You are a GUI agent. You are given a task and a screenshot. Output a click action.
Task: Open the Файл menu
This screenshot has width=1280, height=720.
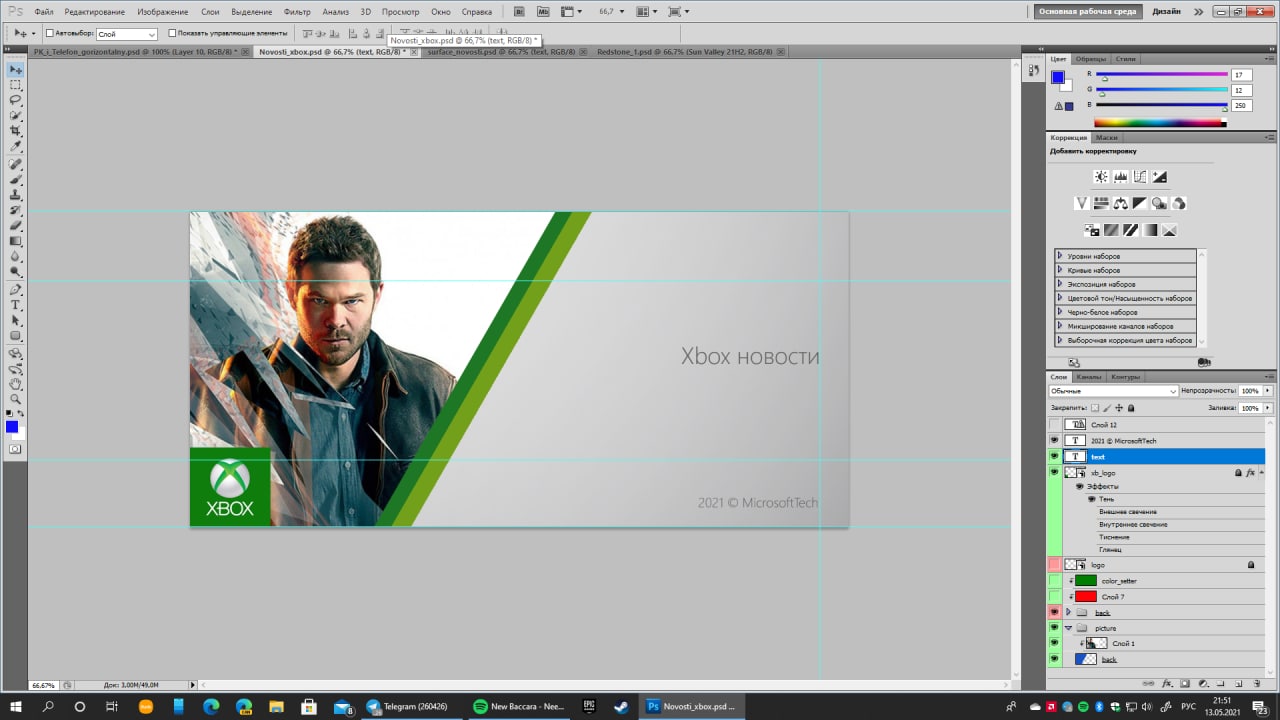[x=43, y=12]
